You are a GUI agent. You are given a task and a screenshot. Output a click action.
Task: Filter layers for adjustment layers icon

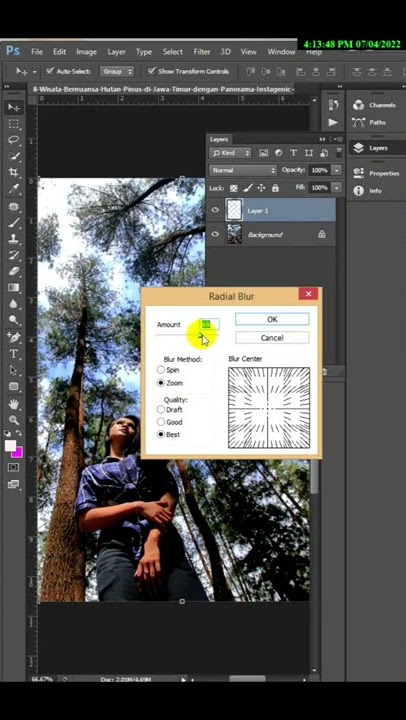pos(278,153)
